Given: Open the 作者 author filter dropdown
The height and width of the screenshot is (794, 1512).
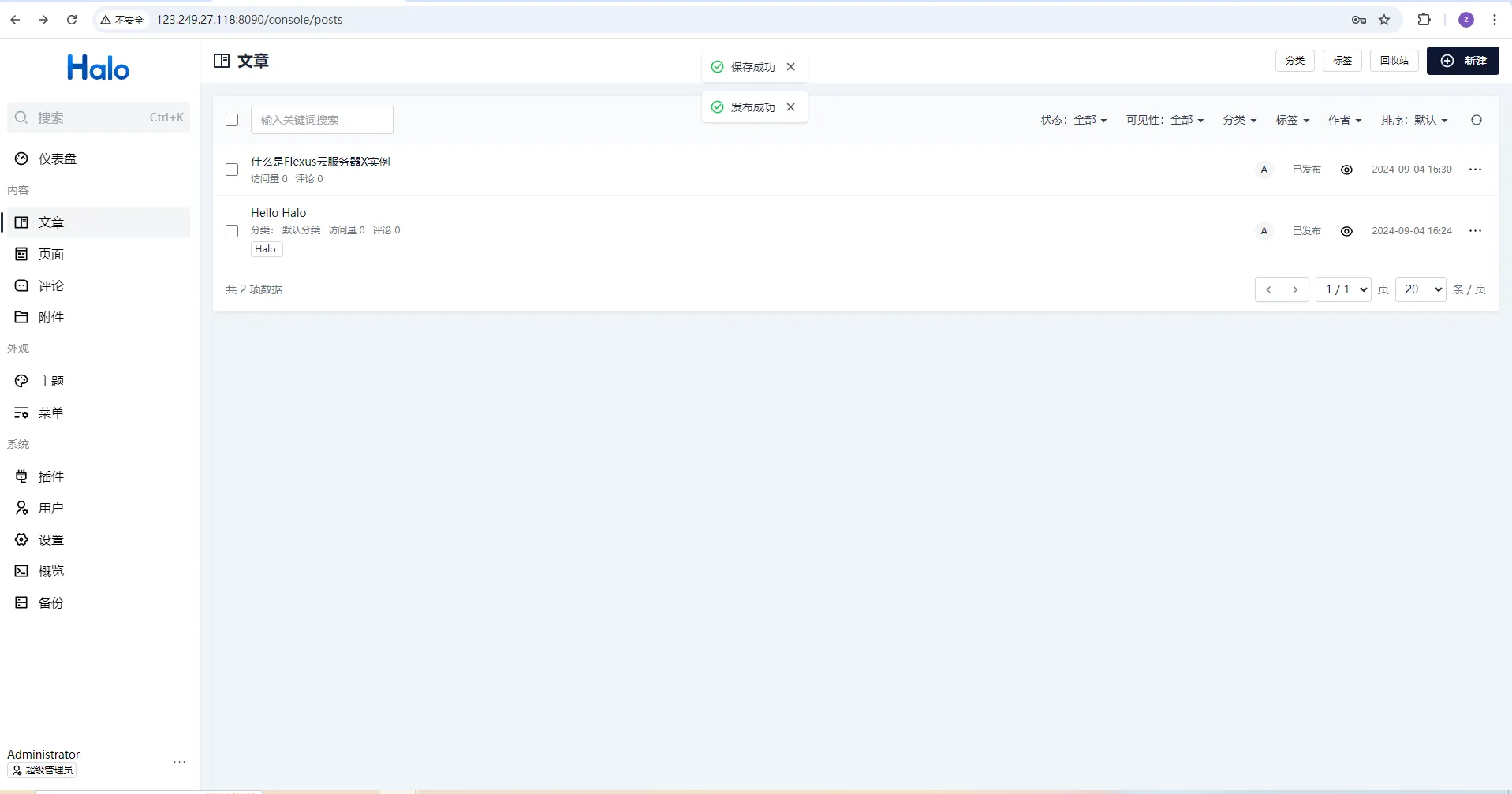Looking at the screenshot, I should point(1345,120).
